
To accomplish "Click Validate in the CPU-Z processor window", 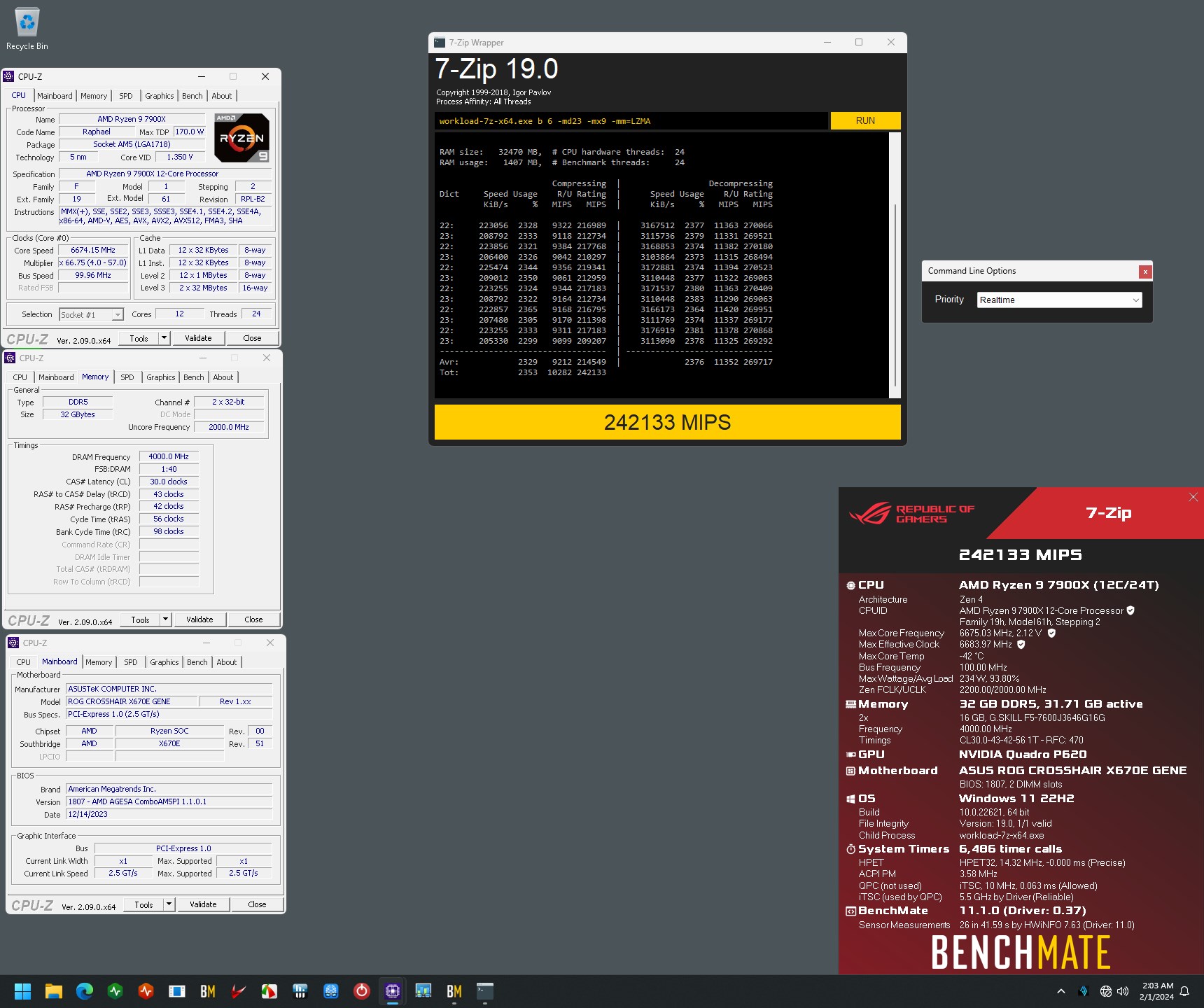I will [x=198, y=339].
